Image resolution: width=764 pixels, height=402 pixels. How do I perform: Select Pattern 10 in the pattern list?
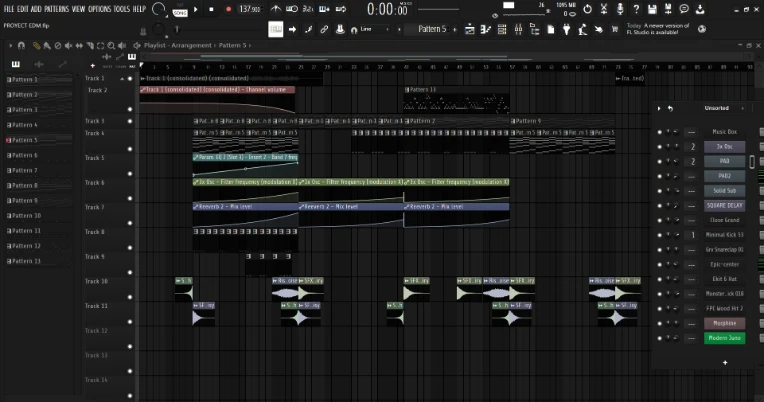point(26,215)
